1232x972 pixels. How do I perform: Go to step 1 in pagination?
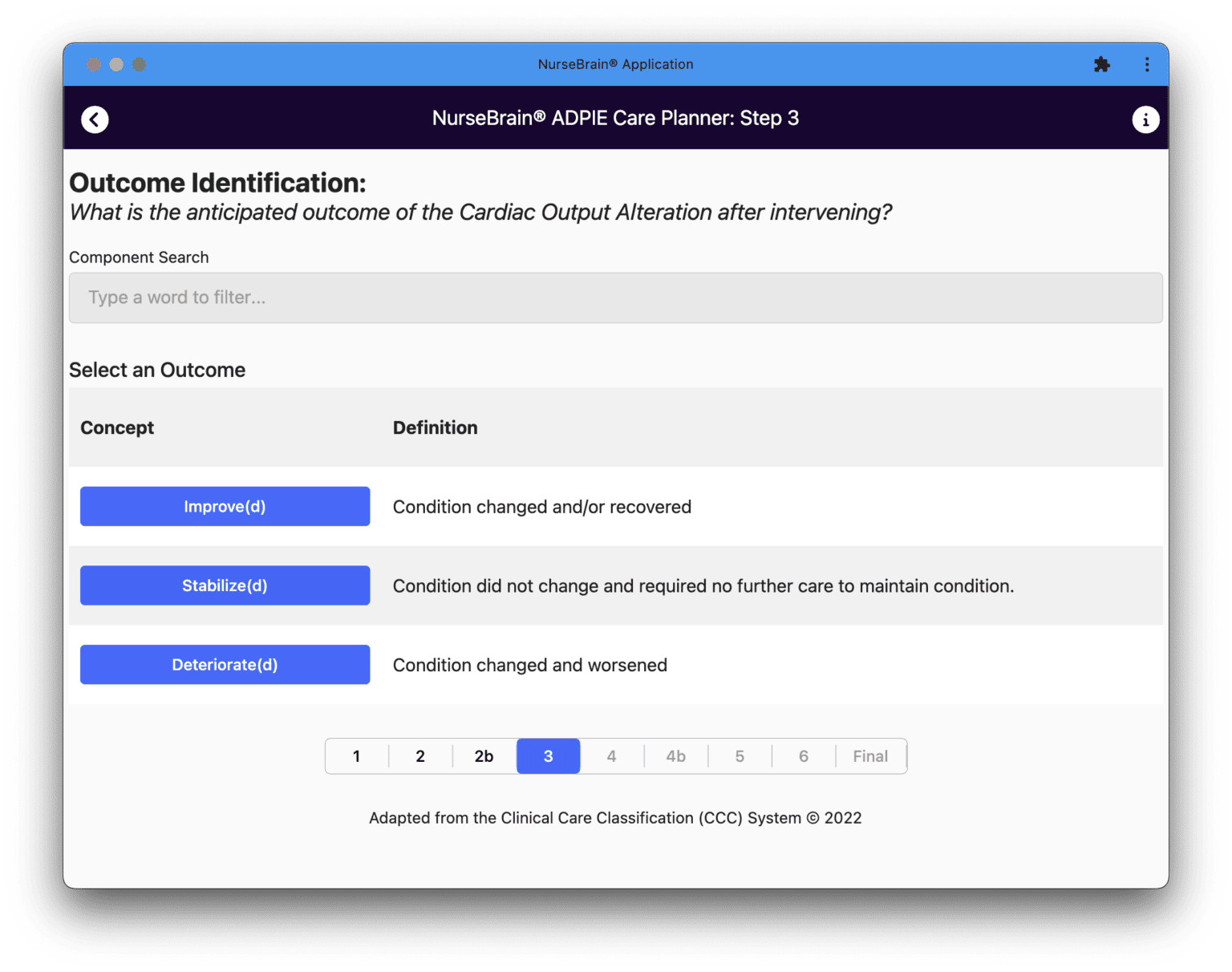357,756
